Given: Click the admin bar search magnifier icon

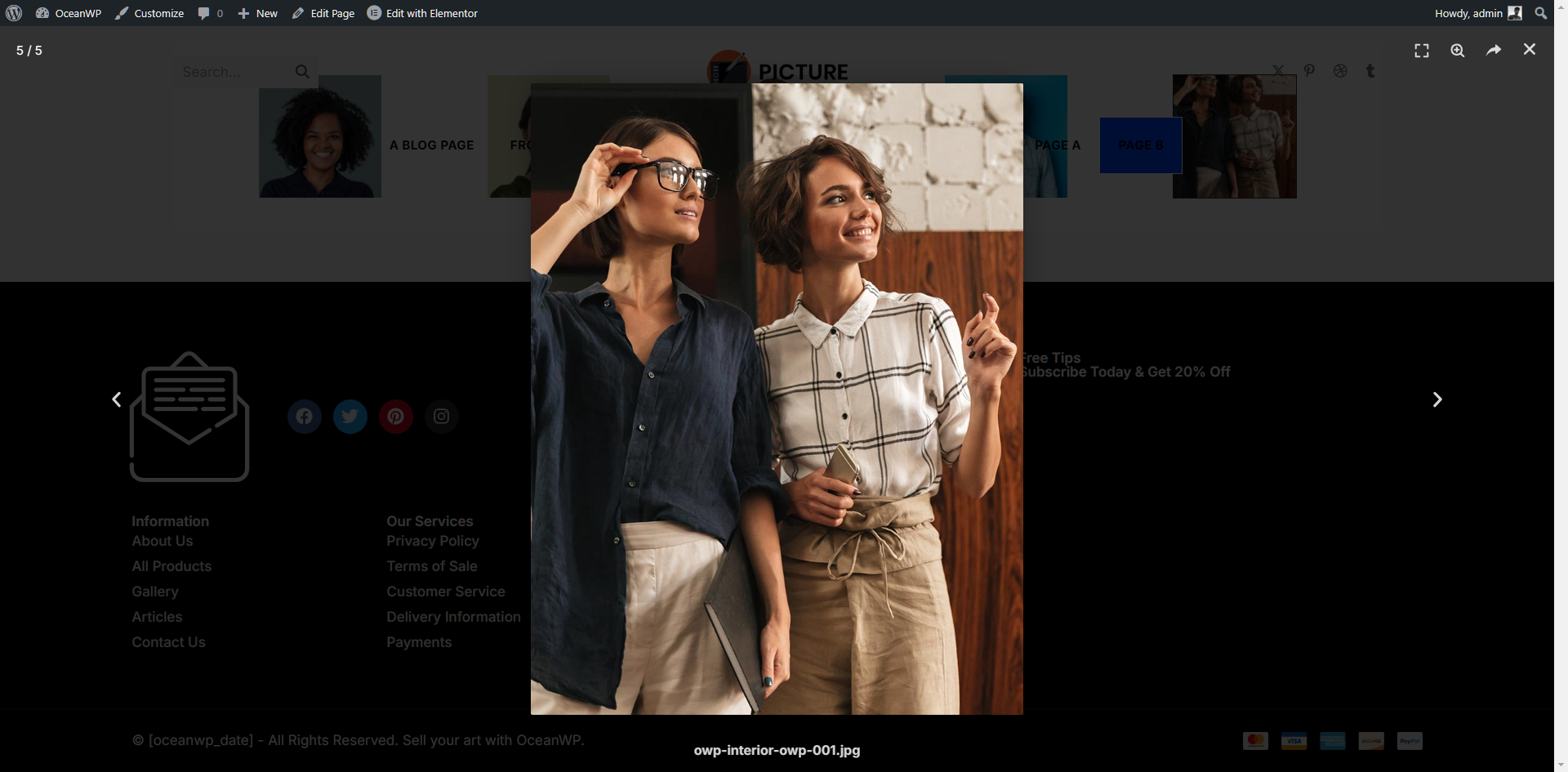Looking at the screenshot, I should pos(1540,13).
